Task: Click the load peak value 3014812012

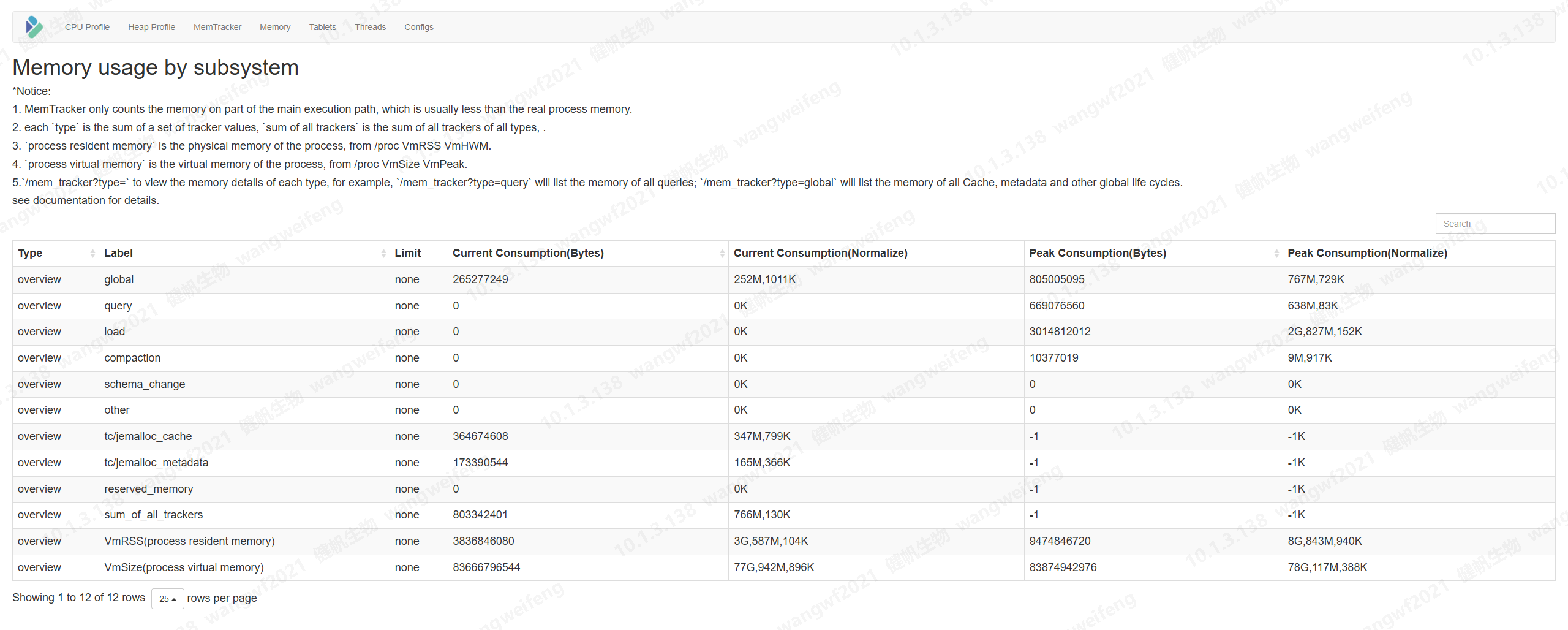Action: point(1060,332)
